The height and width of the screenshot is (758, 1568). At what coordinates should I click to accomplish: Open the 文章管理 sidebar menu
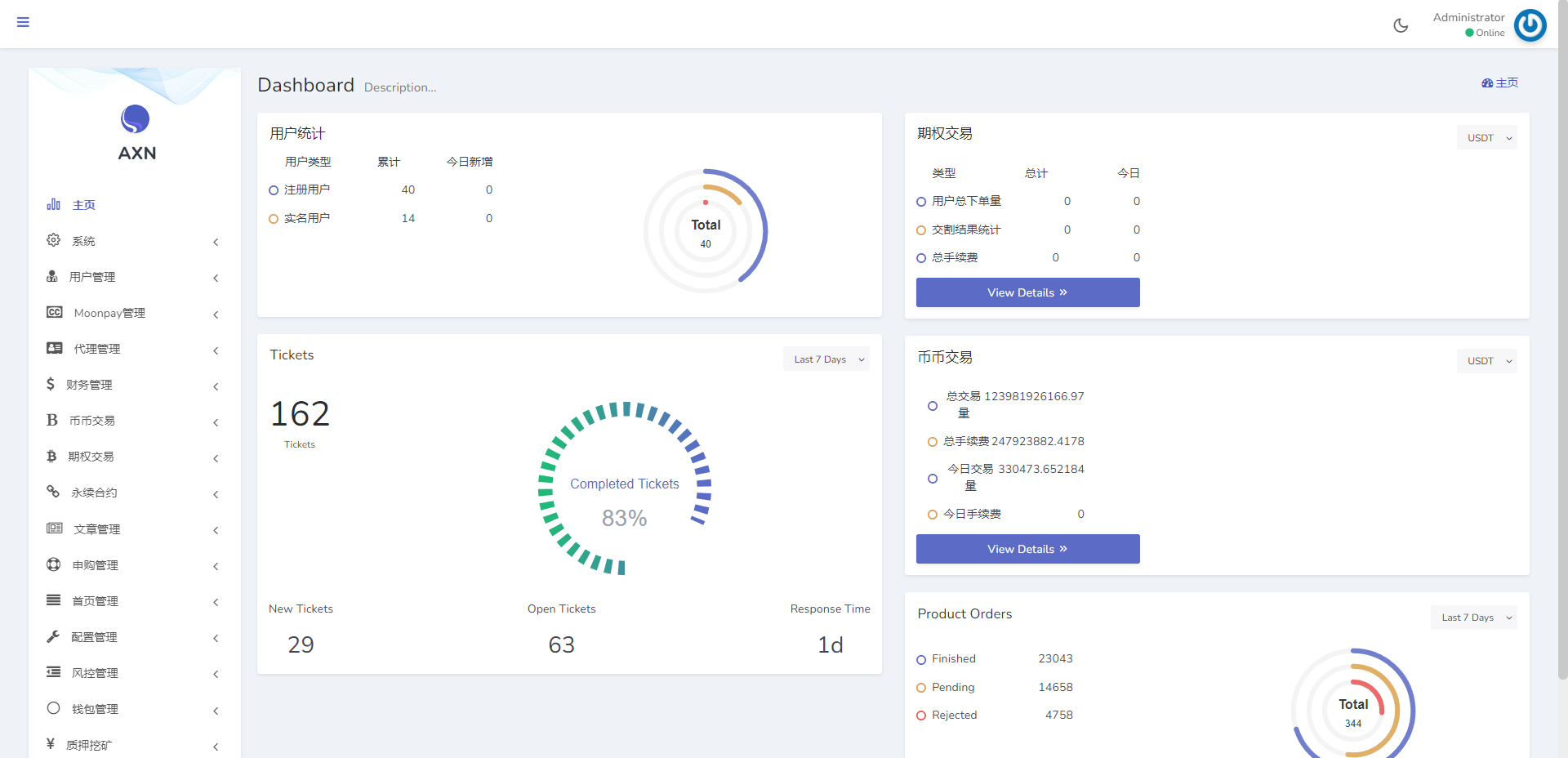point(96,529)
